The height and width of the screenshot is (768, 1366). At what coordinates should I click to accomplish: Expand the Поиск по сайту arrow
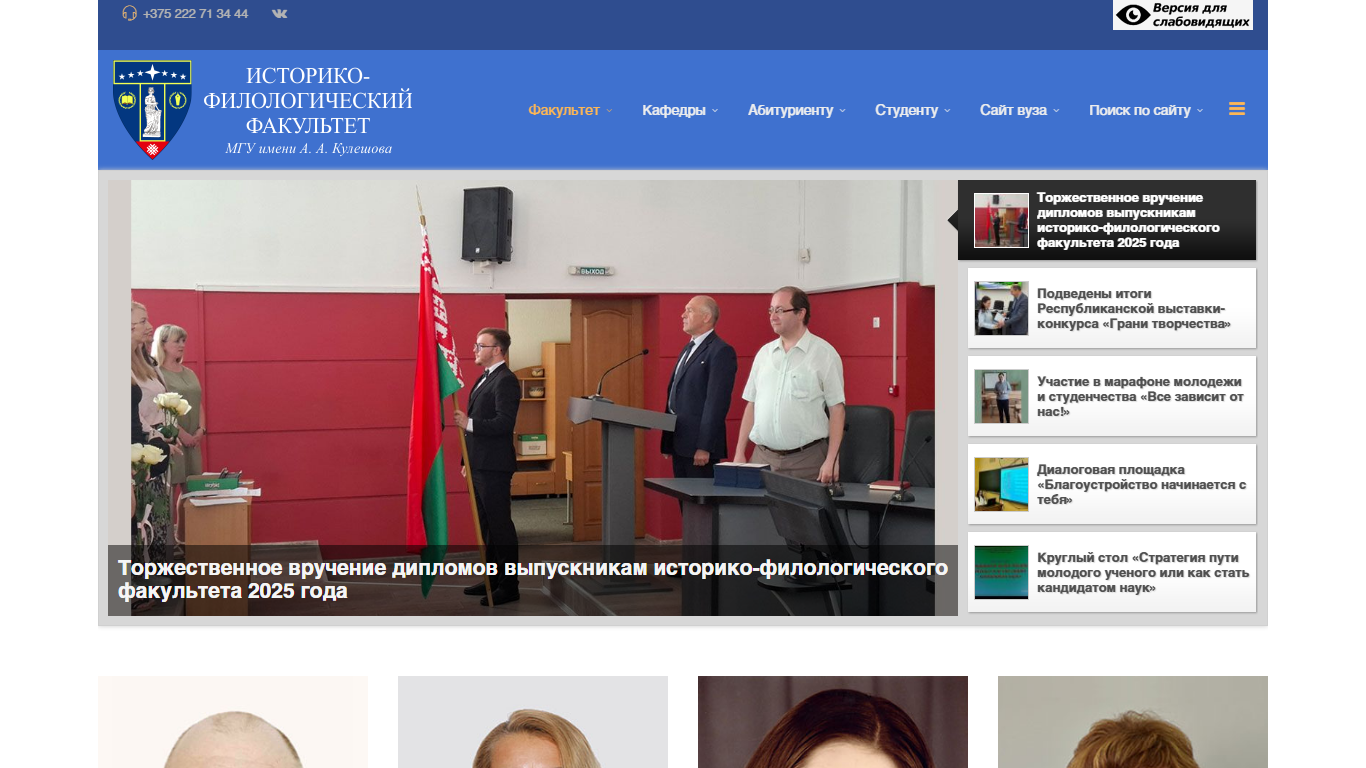[1200, 111]
